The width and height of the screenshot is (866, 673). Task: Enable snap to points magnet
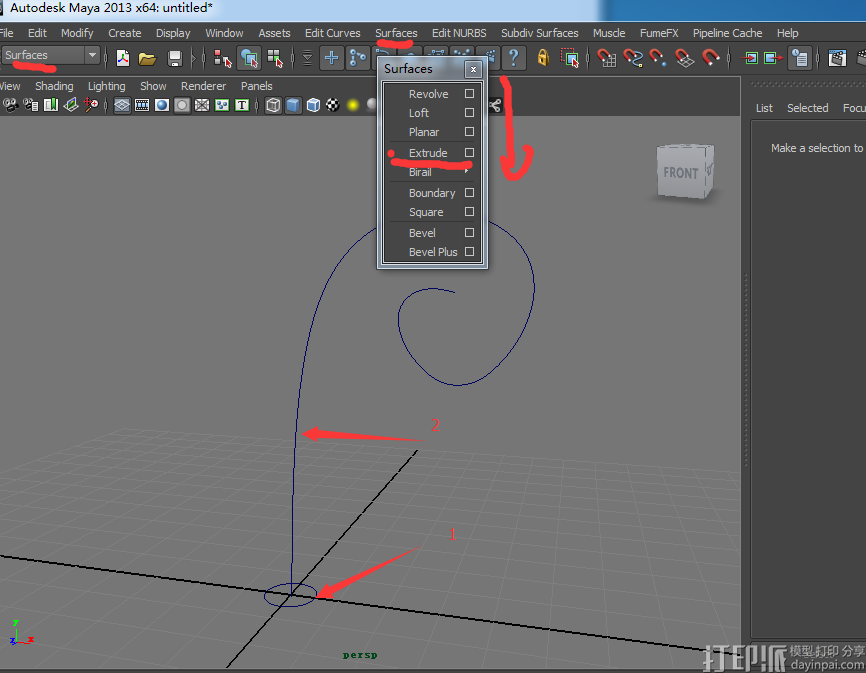(x=658, y=57)
